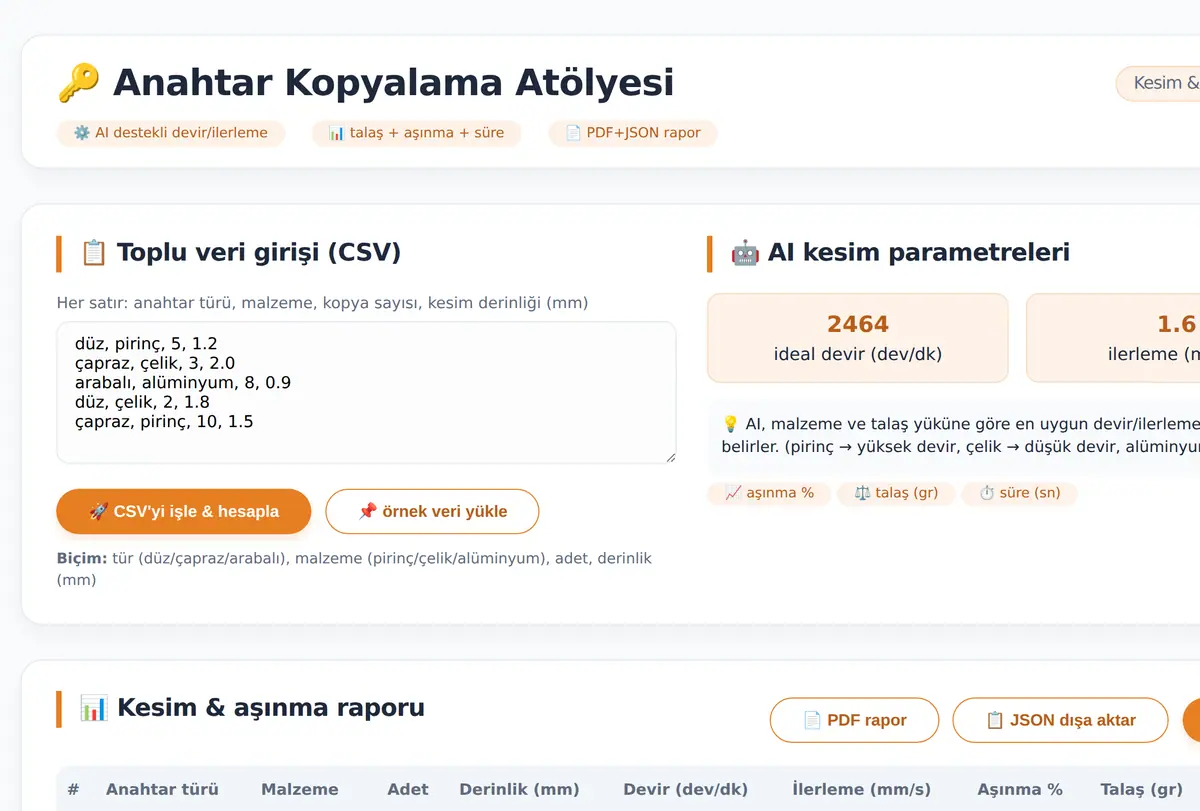Click the 'Anahtar türü' column header
Viewport: 1200px width, 811px height.
point(162,789)
